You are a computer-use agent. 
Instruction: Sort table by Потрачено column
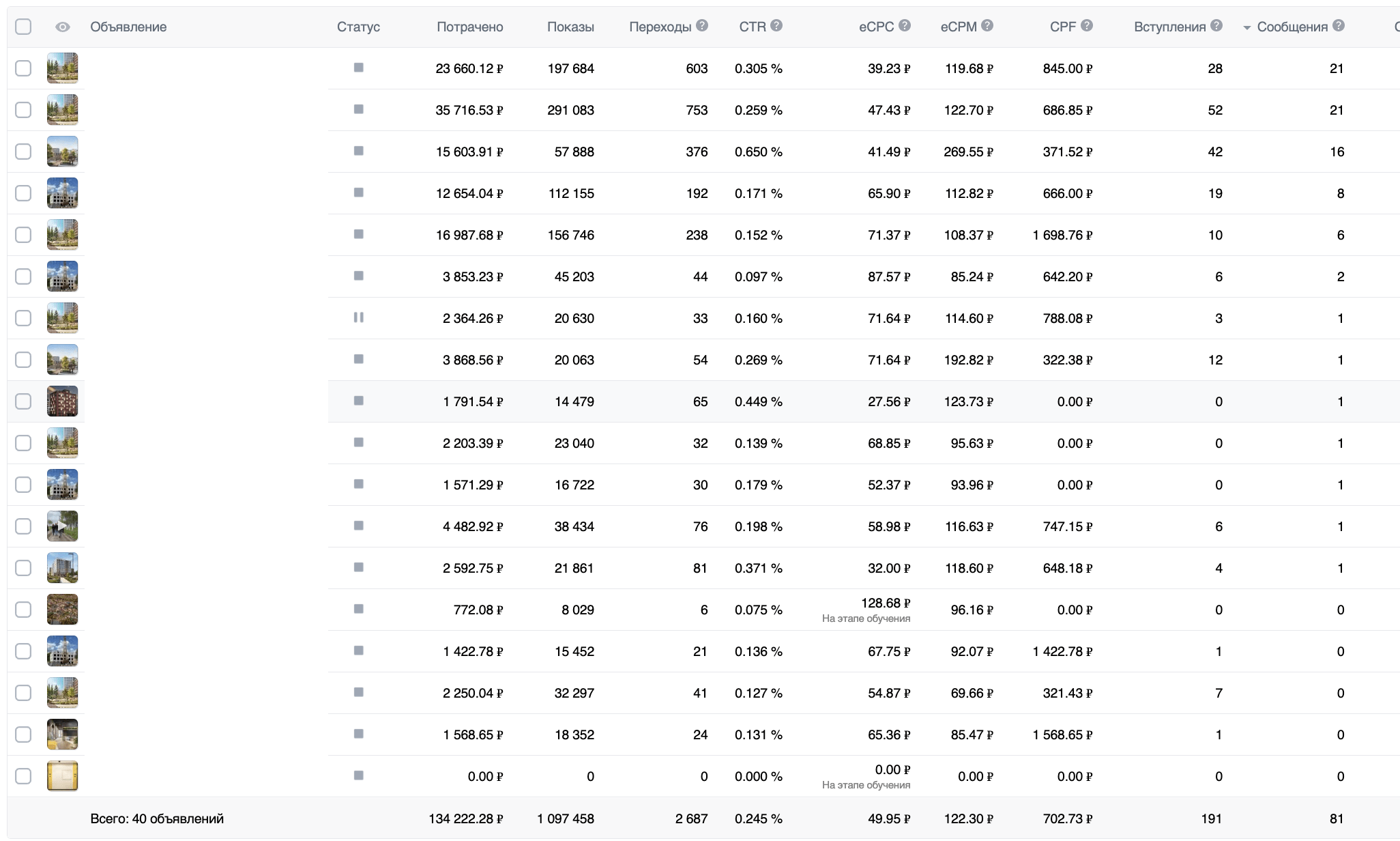(x=469, y=27)
